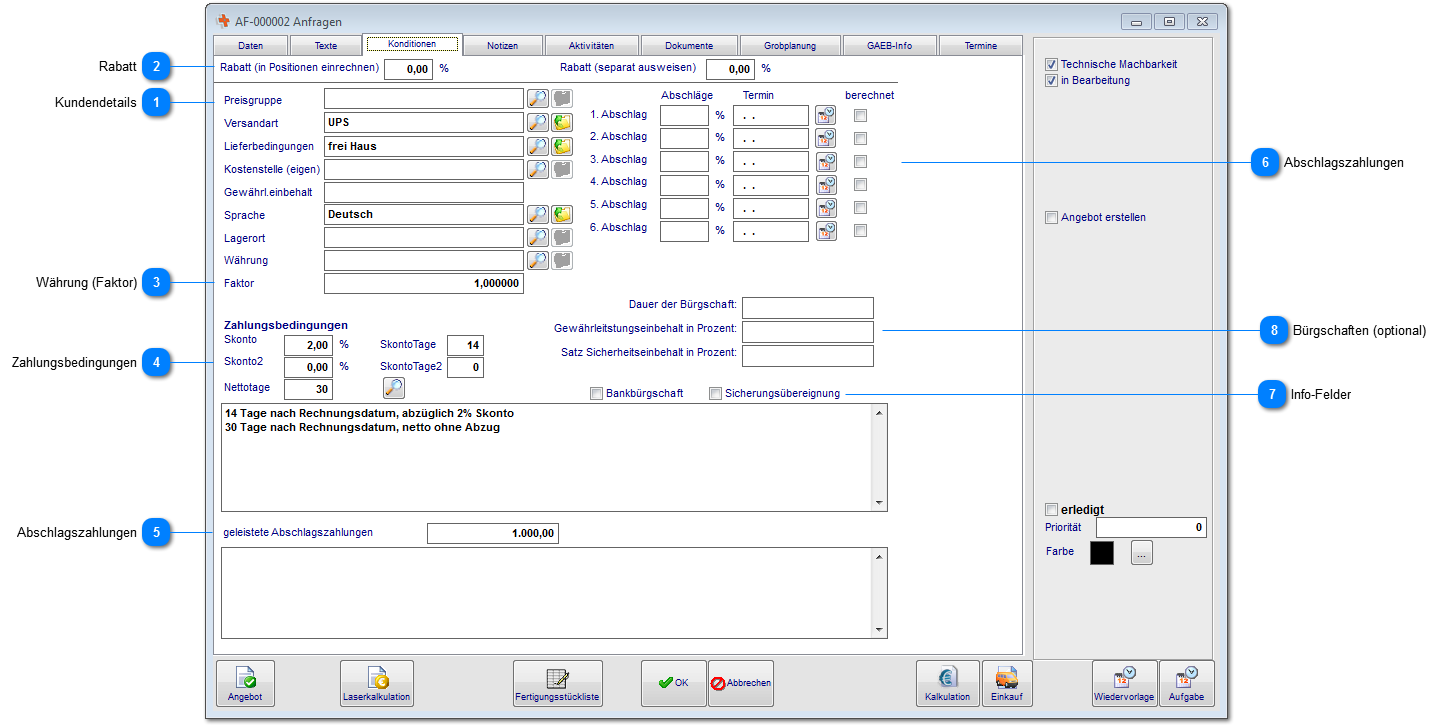Image resolution: width=1442 pixels, height=727 pixels.
Task: Open calendar picker for 1. Abschlag
Action: pyautogui.click(x=825, y=115)
